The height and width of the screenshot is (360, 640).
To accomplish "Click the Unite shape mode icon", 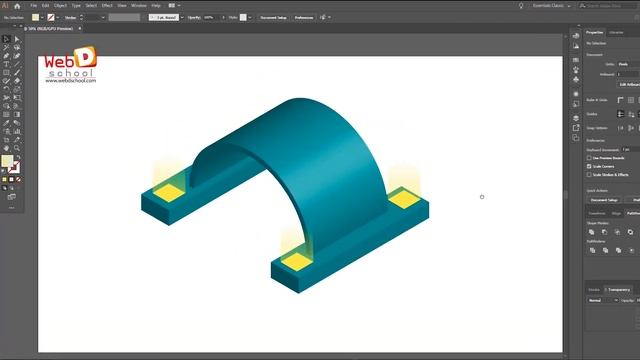I will click(591, 232).
